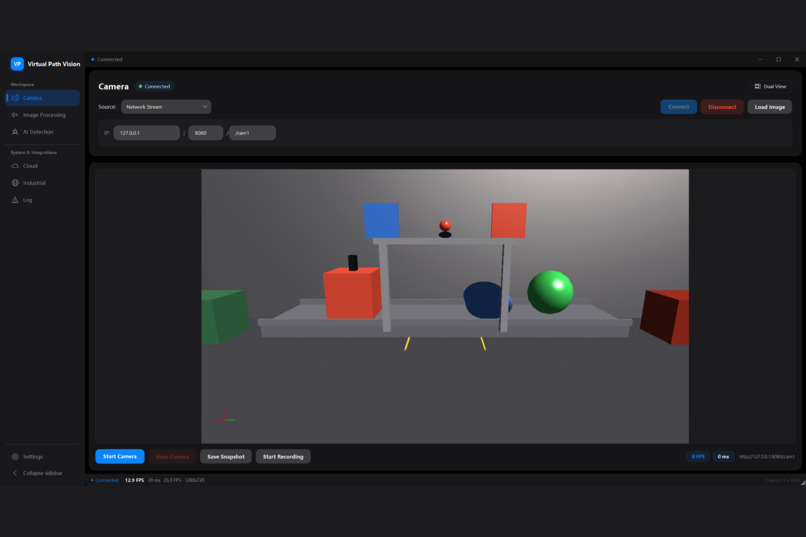
Task: Click the Industrial globe icon
Action: (15, 183)
